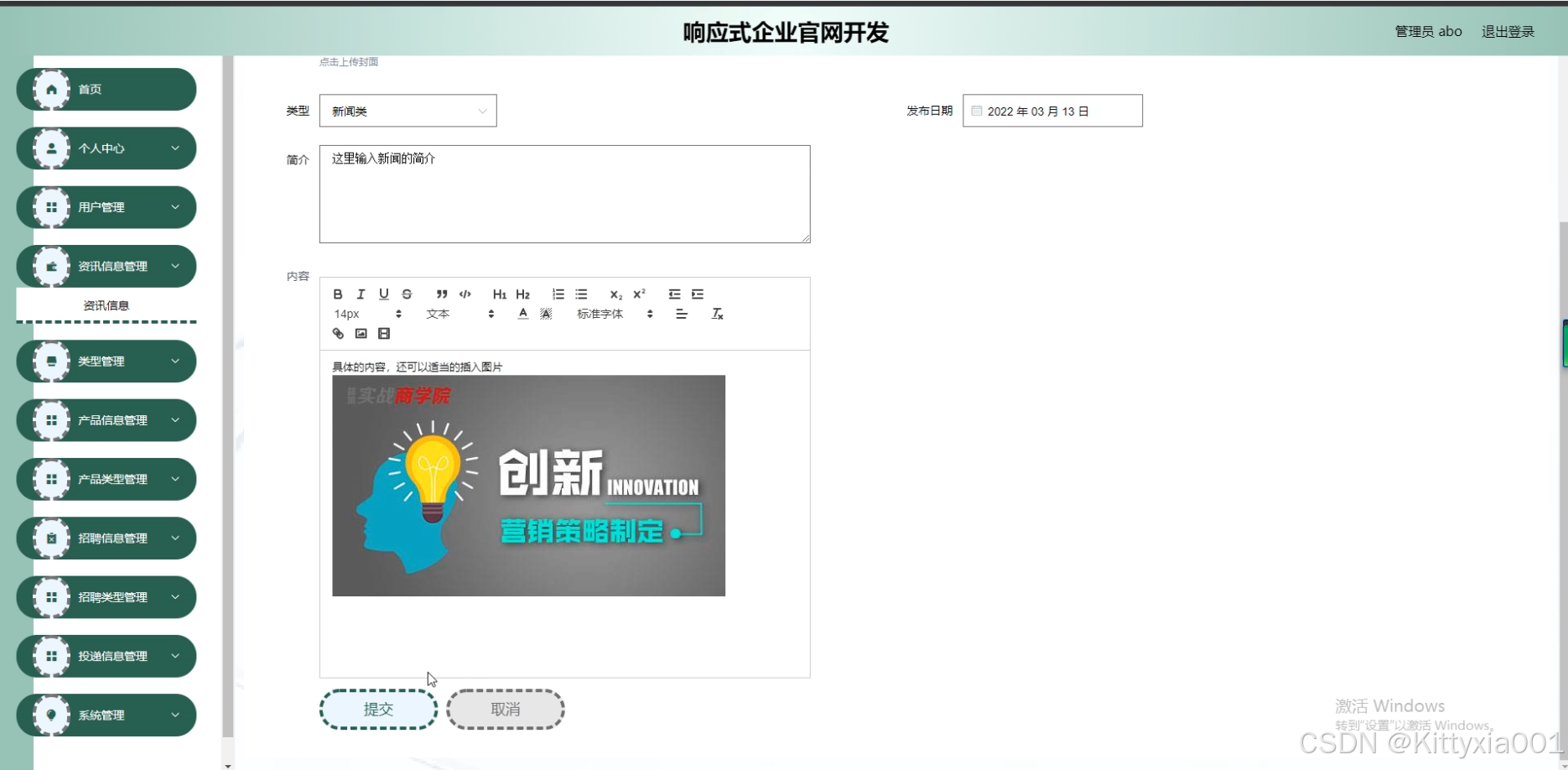Expand the 个人中心 sidebar menu
This screenshot has width=1568, height=770.
[x=106, y=148]
